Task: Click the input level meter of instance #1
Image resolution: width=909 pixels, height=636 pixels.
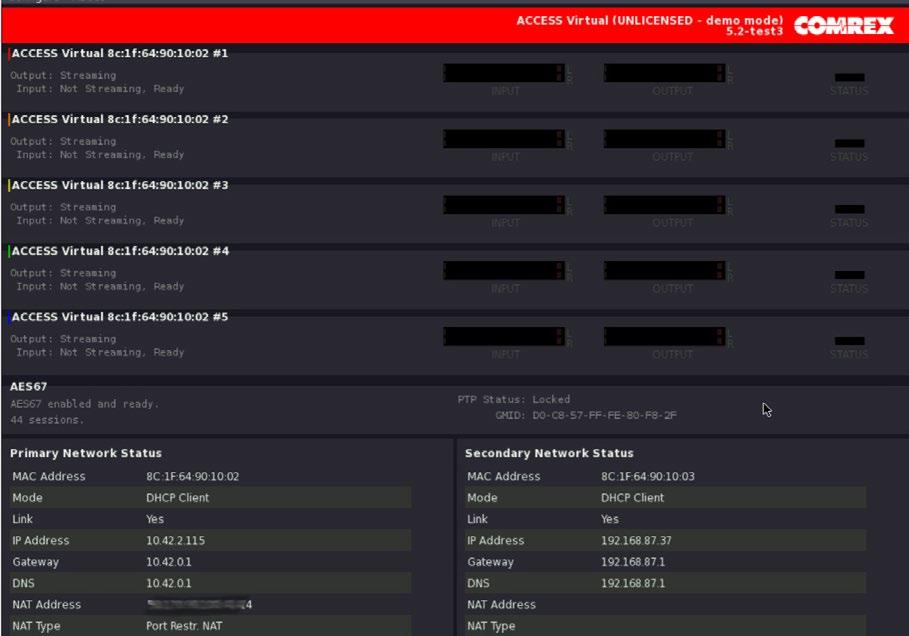Action: (x=504, y=73)
